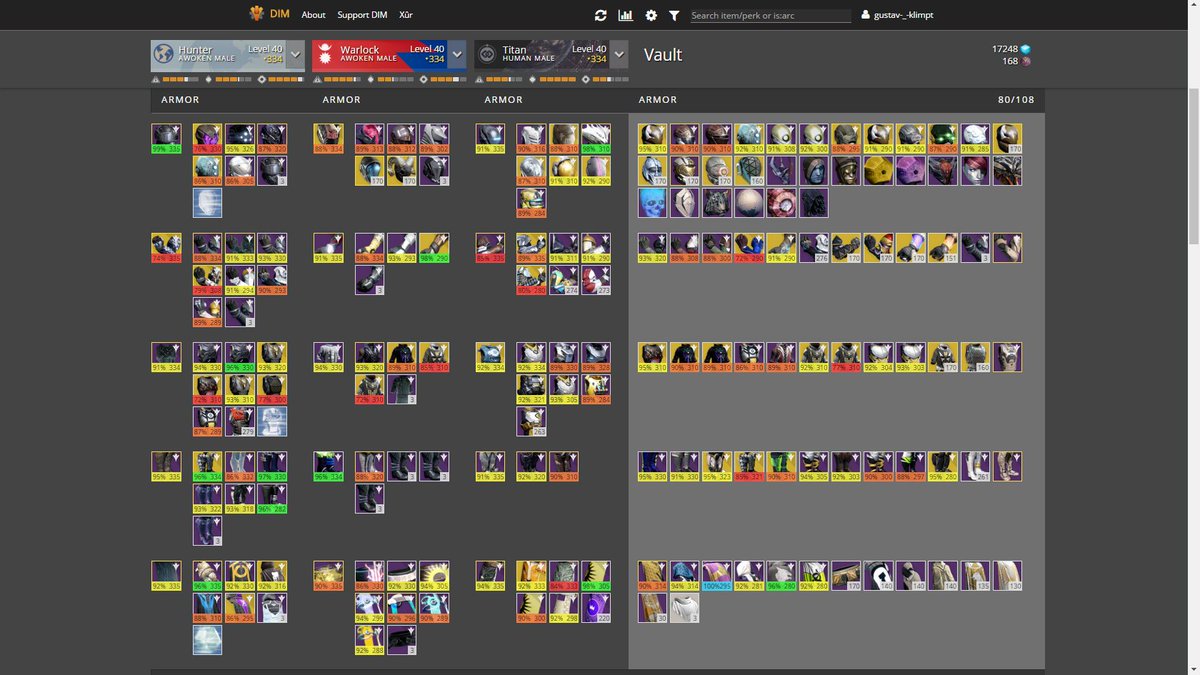Select vault helmet rated 91% 308
Screen dimensions: 1200x675
(782, 139)
